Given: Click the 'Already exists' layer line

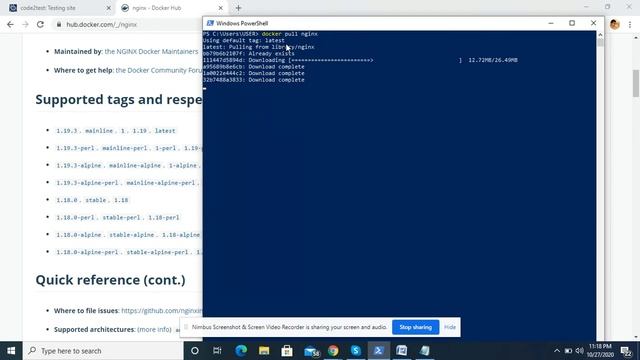Looking at the screenshot, I should pyautogui.click(x=249, y=53).
